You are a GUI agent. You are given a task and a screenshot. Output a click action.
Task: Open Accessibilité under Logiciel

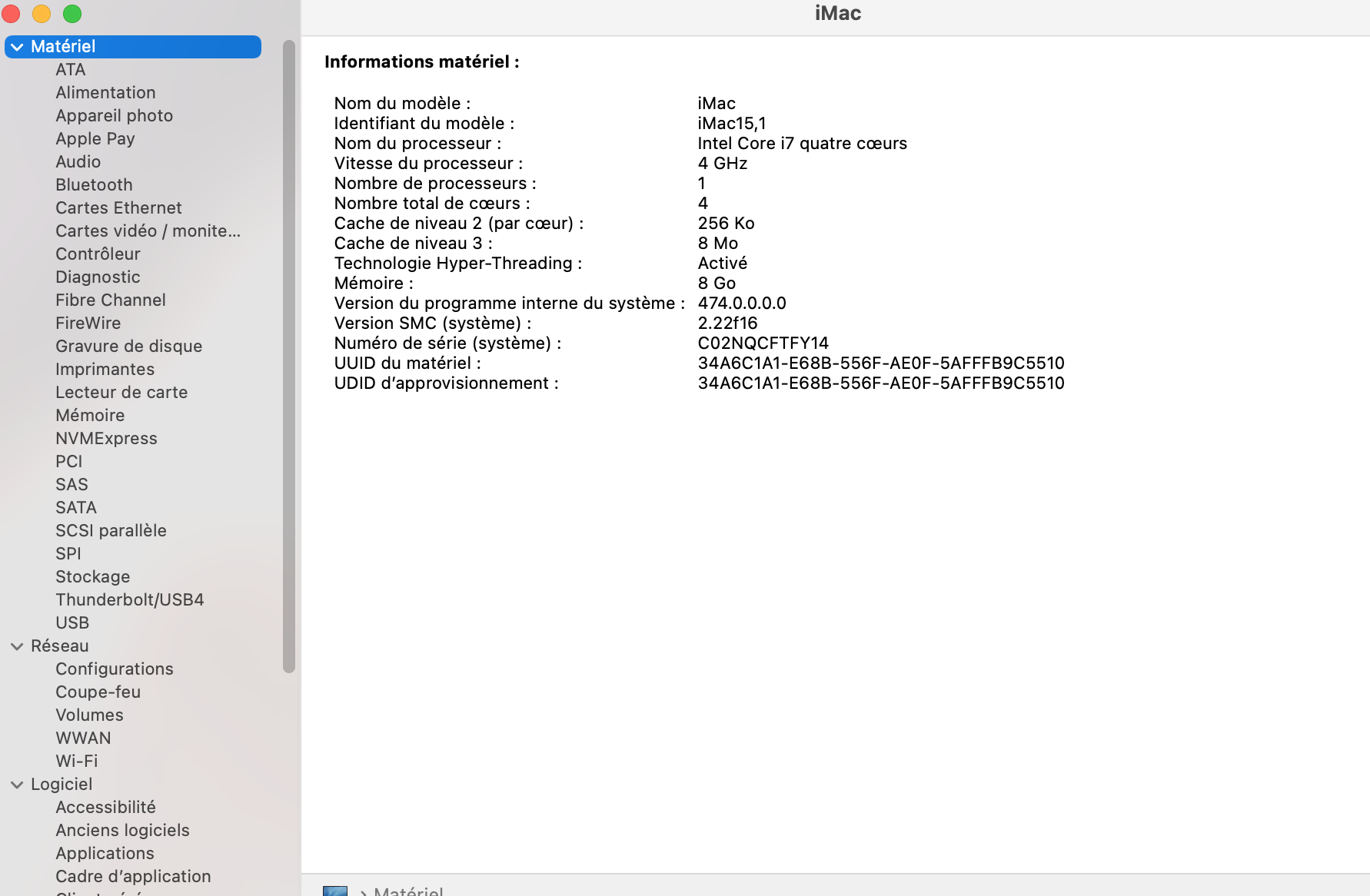click(x=105, y=808)
